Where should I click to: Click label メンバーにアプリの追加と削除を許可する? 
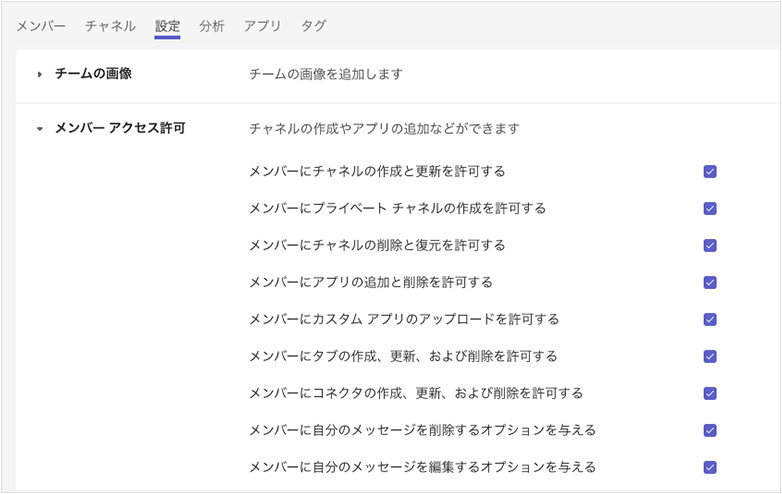371,283
